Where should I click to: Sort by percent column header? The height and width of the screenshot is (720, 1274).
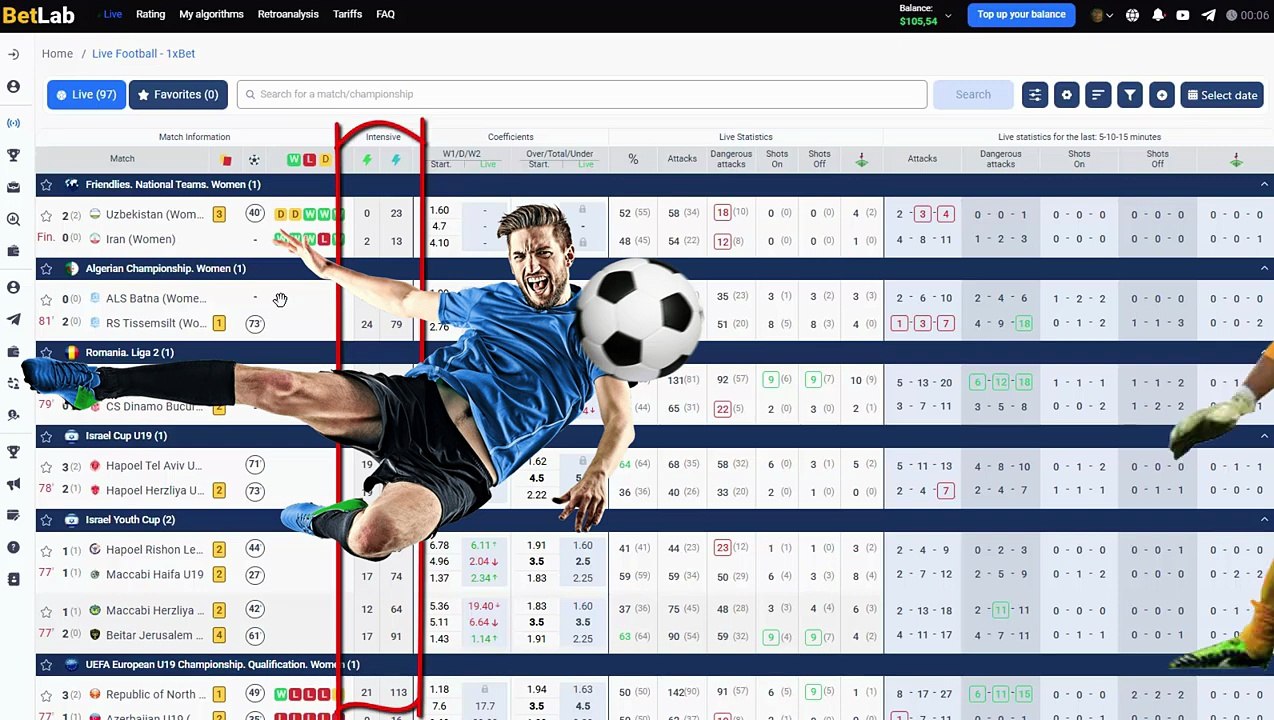tap(633, 160)
